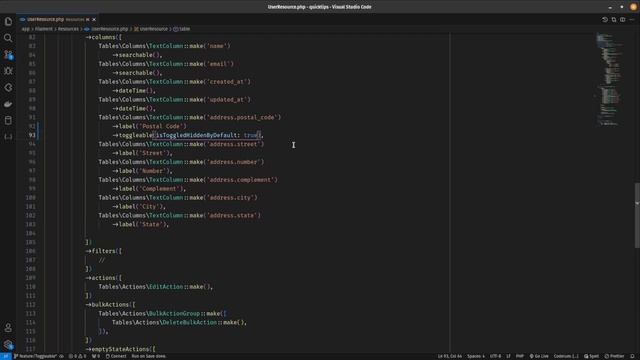
Task: Show errors and warnings from the status bar
Action: click(x=77, y=356)
